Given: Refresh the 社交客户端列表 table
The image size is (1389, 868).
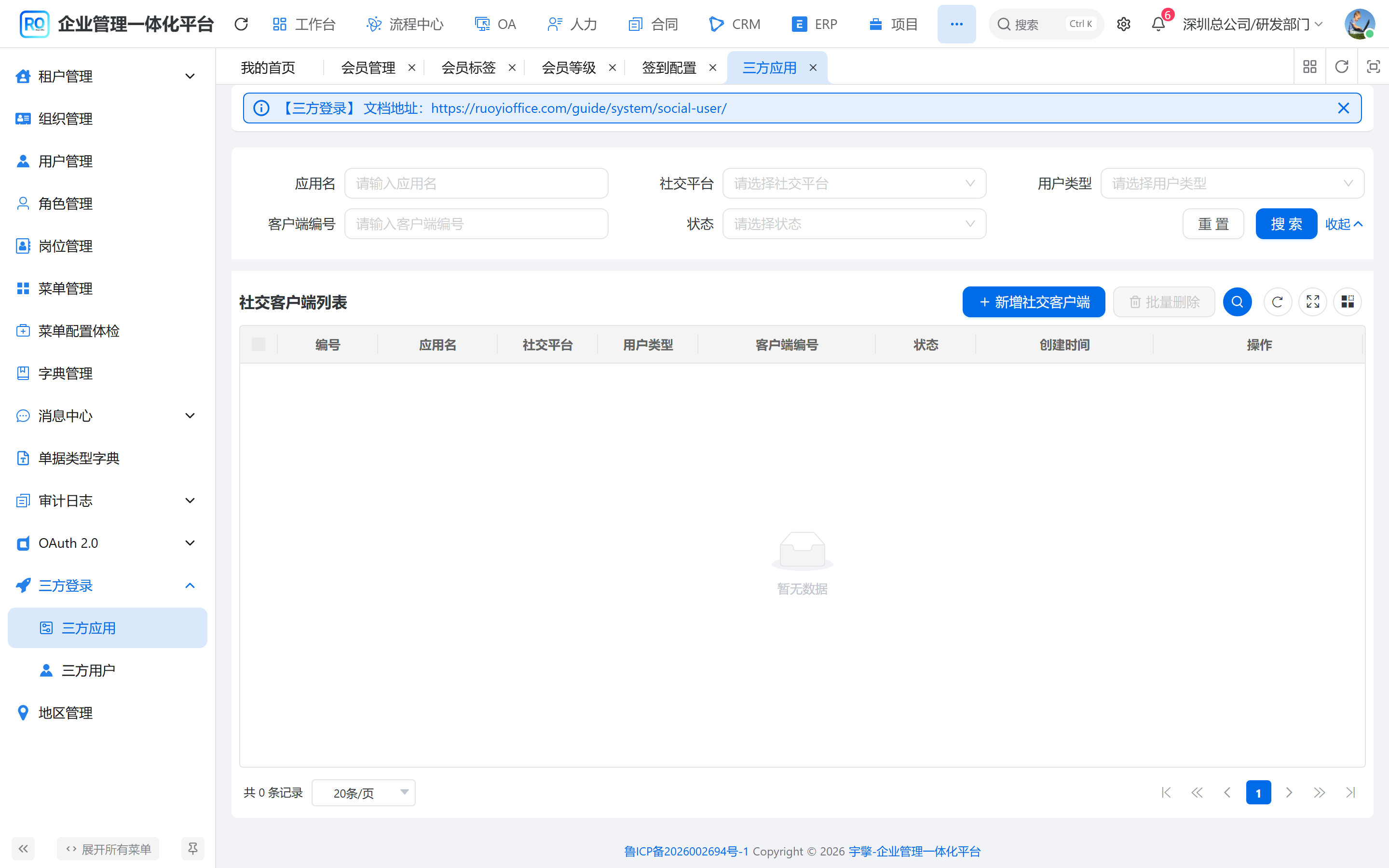Looking at the screenshot, I should pyautogui.click(x=1277, y=302).
